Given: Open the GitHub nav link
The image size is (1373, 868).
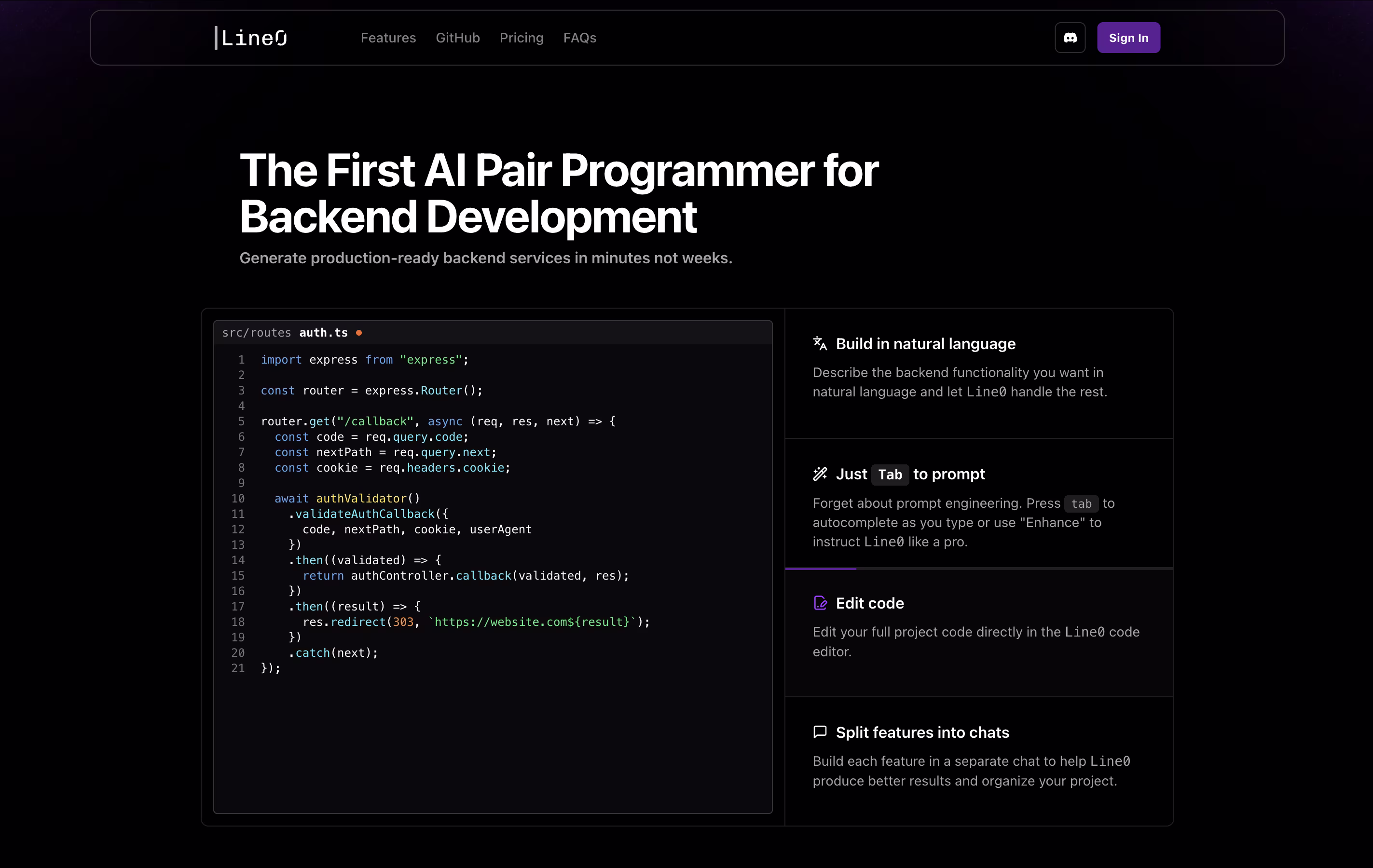Looking at the screenshot, I should (457, 38).
